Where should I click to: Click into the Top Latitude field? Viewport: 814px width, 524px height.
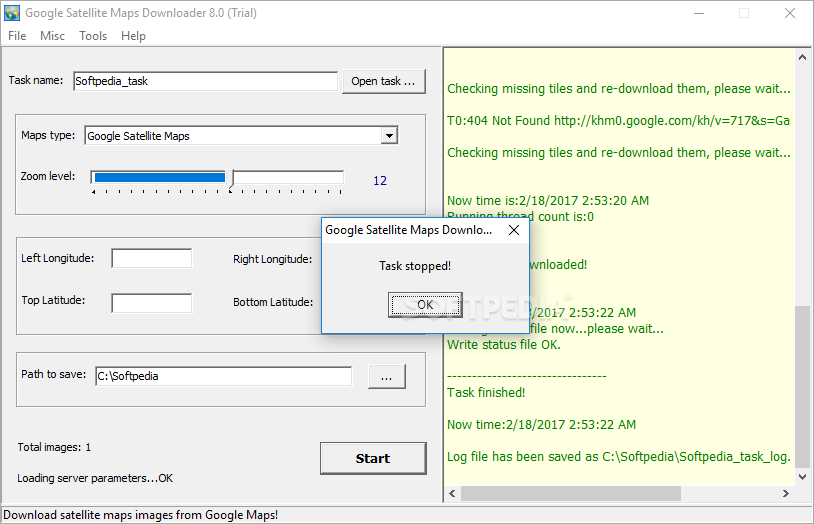point(152,303)
